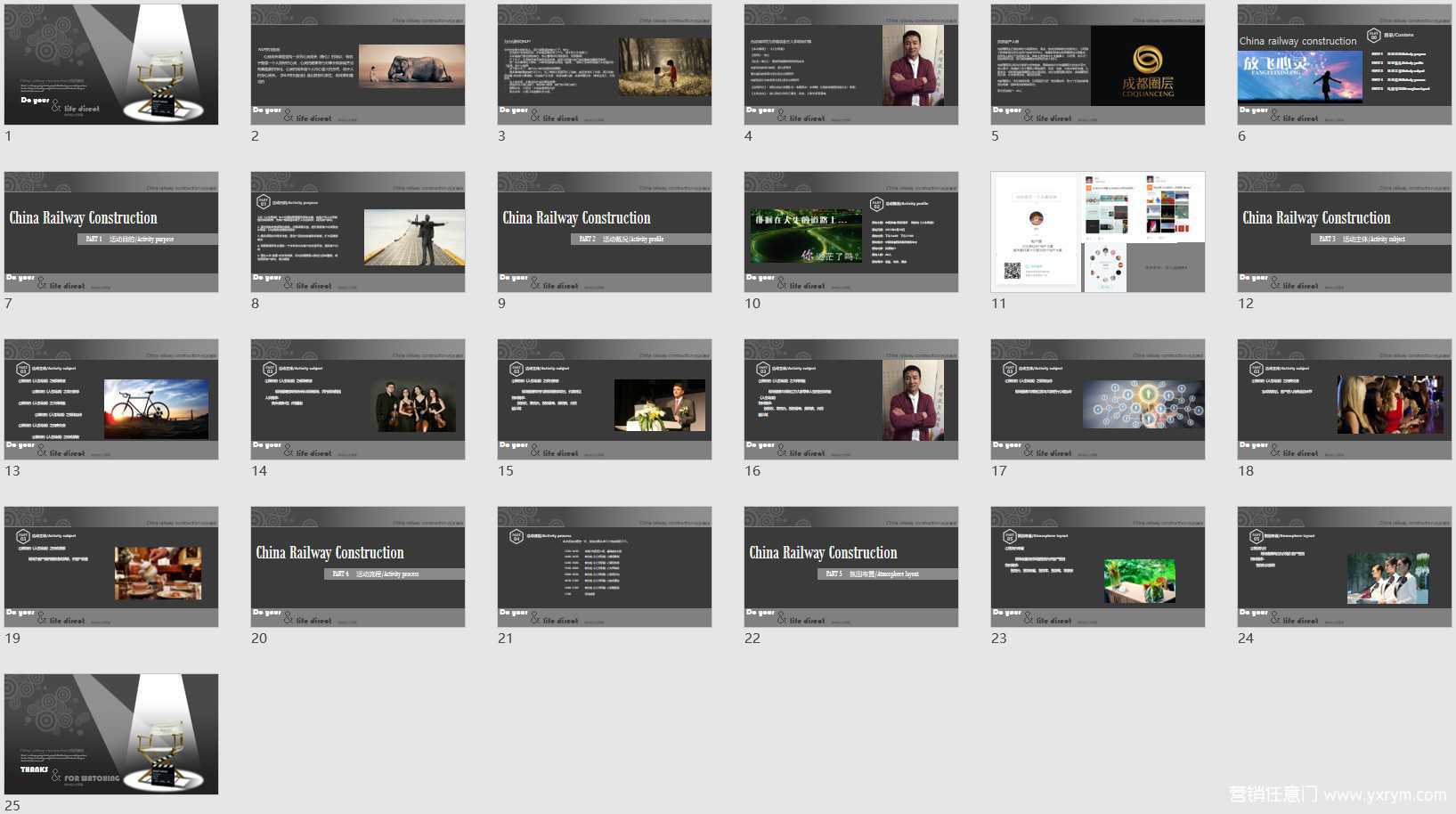This screenshot has height=814, width=1456.
Task: Pick slide 17 with network icons graphic
Action: [1098, 399]
